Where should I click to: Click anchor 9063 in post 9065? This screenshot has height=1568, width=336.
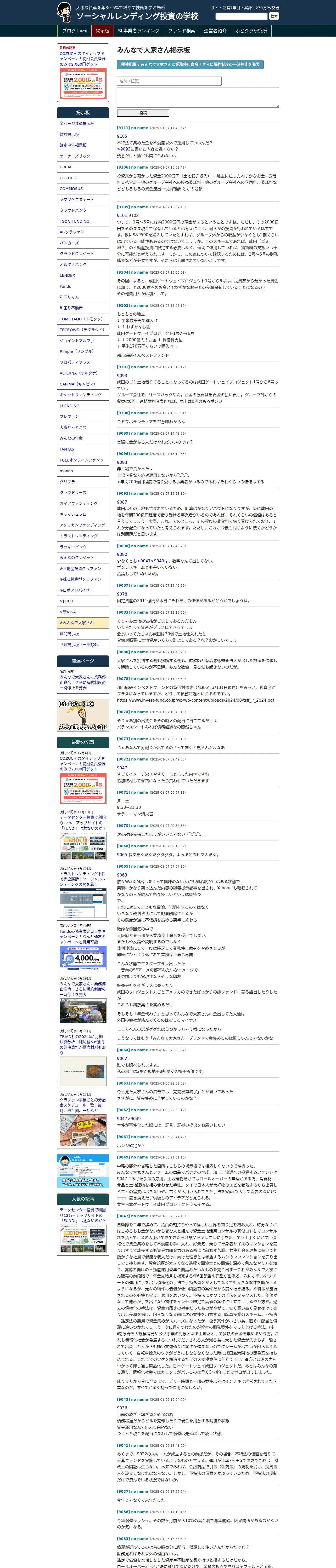coord(122,875)
